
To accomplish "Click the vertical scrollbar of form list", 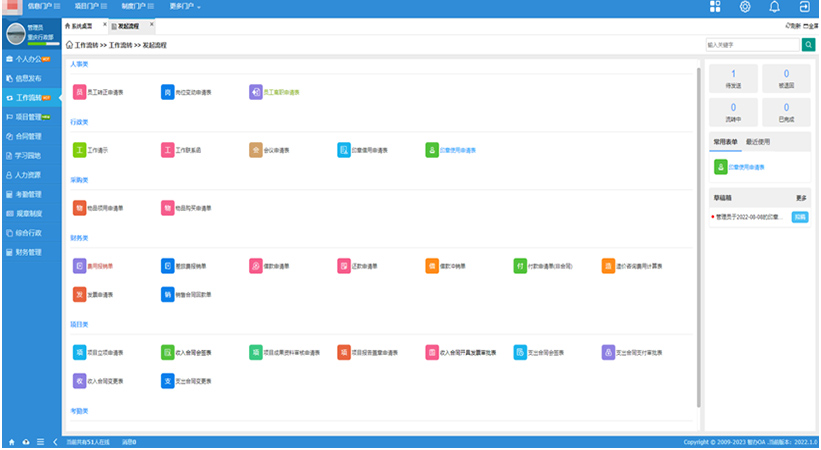I will (698, 237).
